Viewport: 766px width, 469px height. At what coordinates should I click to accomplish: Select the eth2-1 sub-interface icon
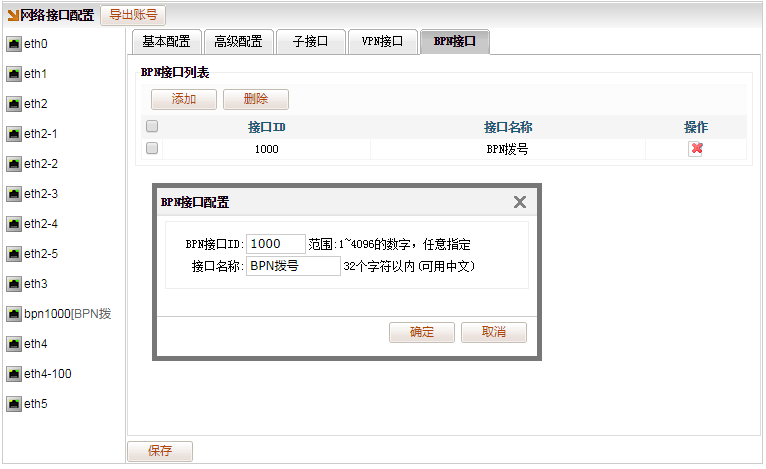tap(14, 134)
